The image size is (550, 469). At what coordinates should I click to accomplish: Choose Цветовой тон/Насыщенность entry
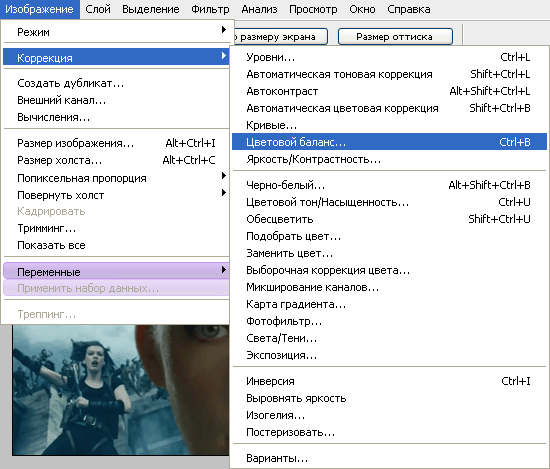point(389,202)
